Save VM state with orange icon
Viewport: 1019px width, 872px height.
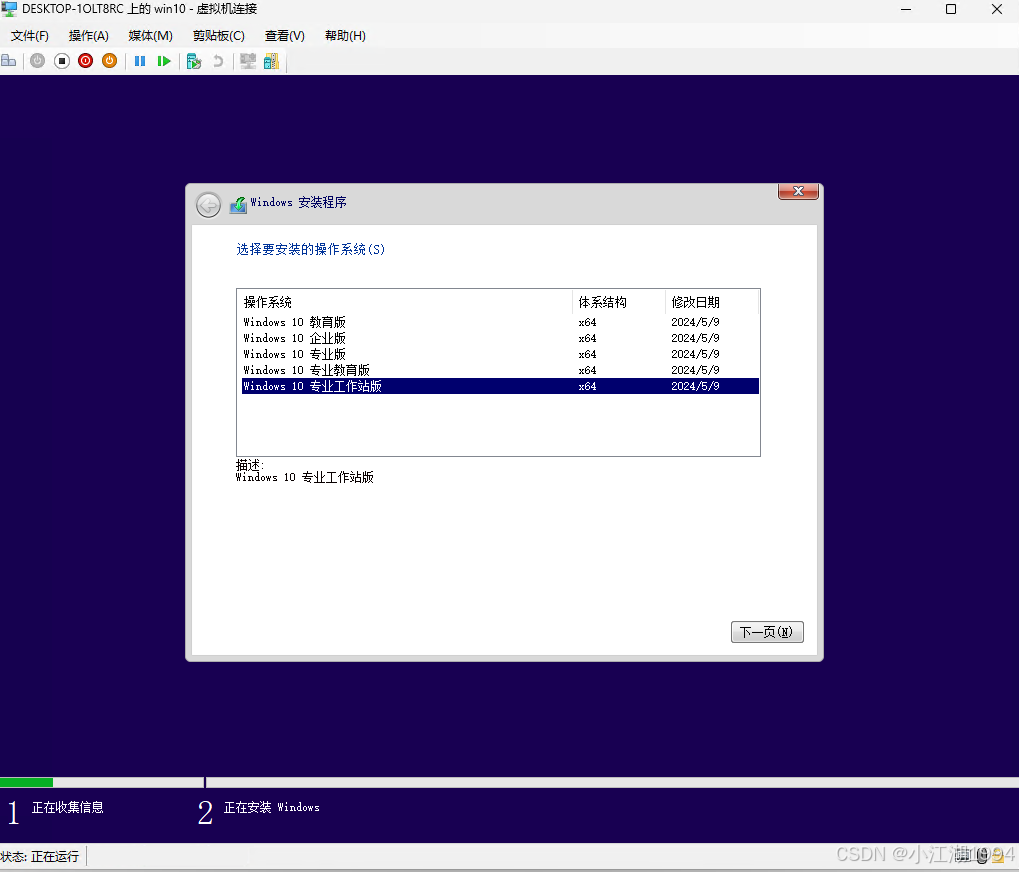[110, 61]
